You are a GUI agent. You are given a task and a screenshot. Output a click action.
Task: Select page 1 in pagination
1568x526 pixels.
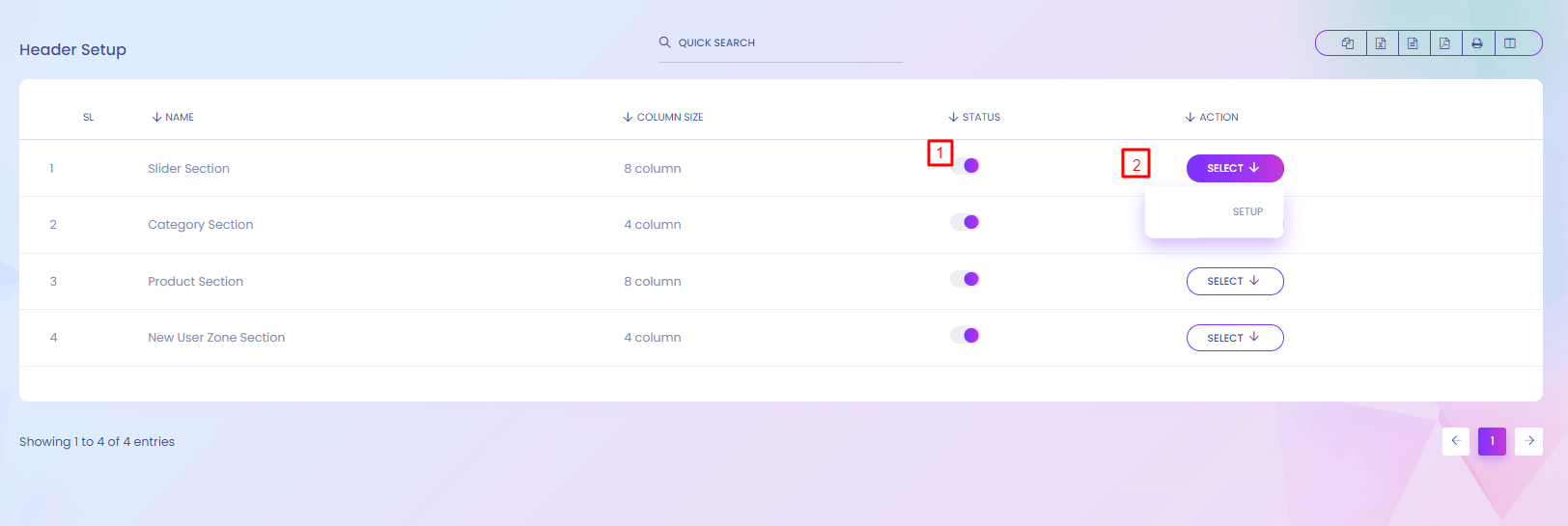pos(1492,441)
